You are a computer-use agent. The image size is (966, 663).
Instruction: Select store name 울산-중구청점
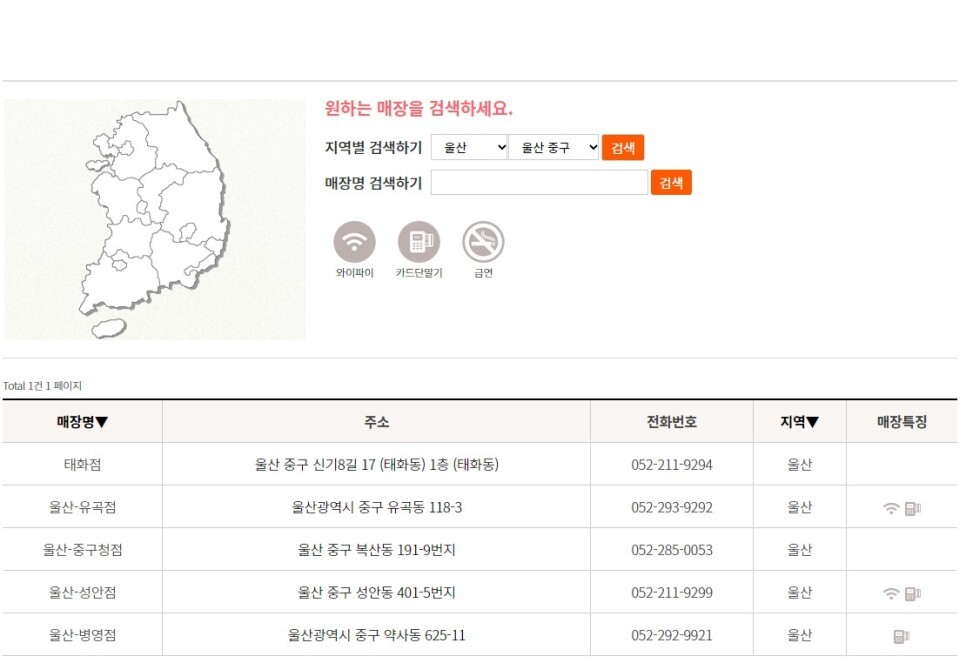(x=83, y=550)
